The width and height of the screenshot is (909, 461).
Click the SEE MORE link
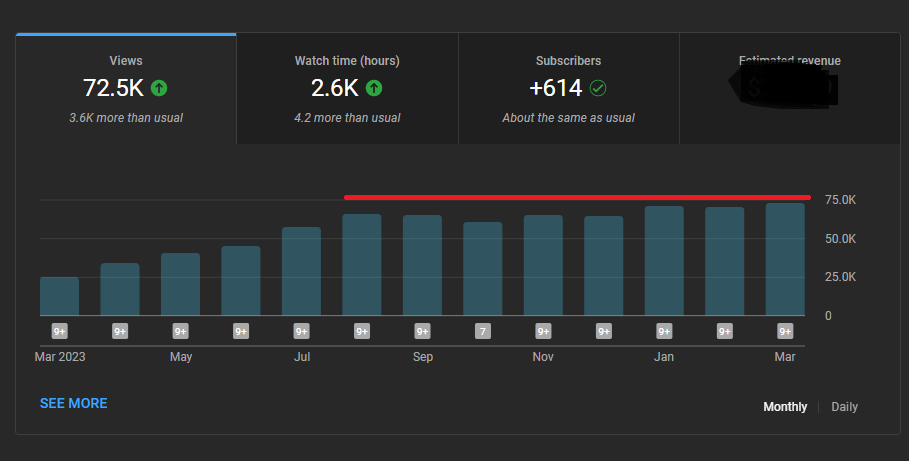point(73,403)
